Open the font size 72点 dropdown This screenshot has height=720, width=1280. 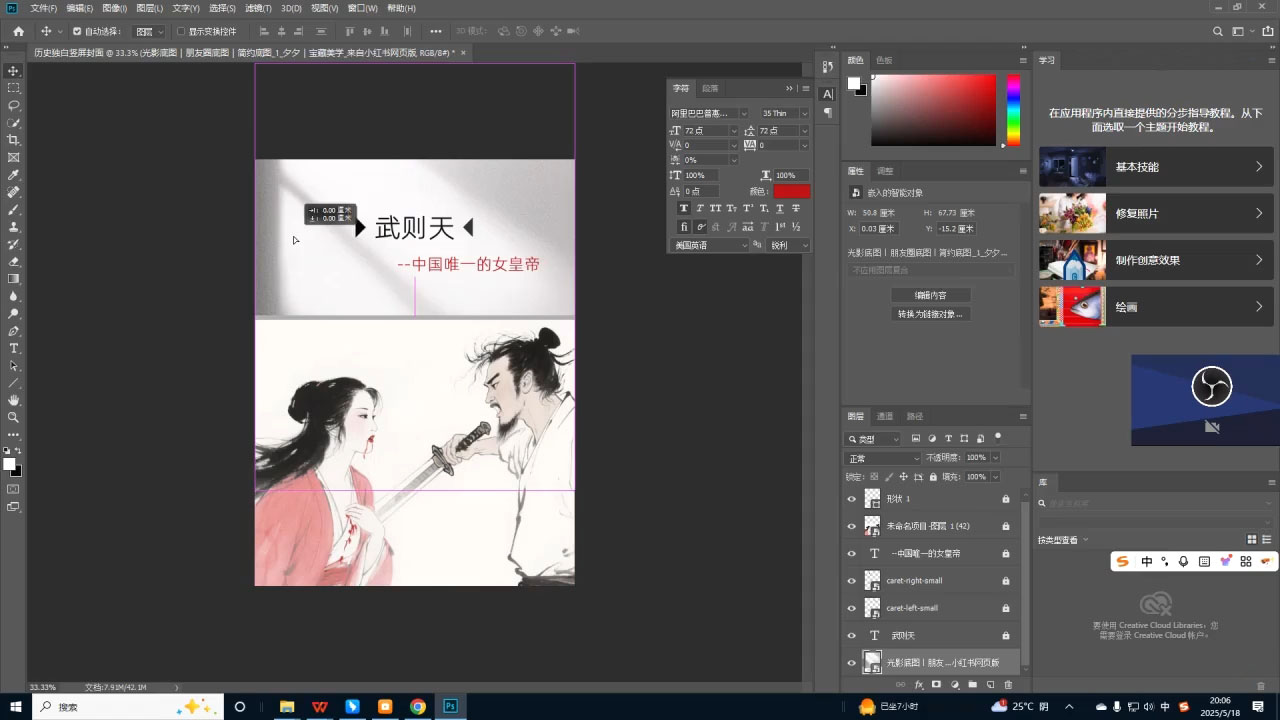pyautogui.click(x=733, y=131)
